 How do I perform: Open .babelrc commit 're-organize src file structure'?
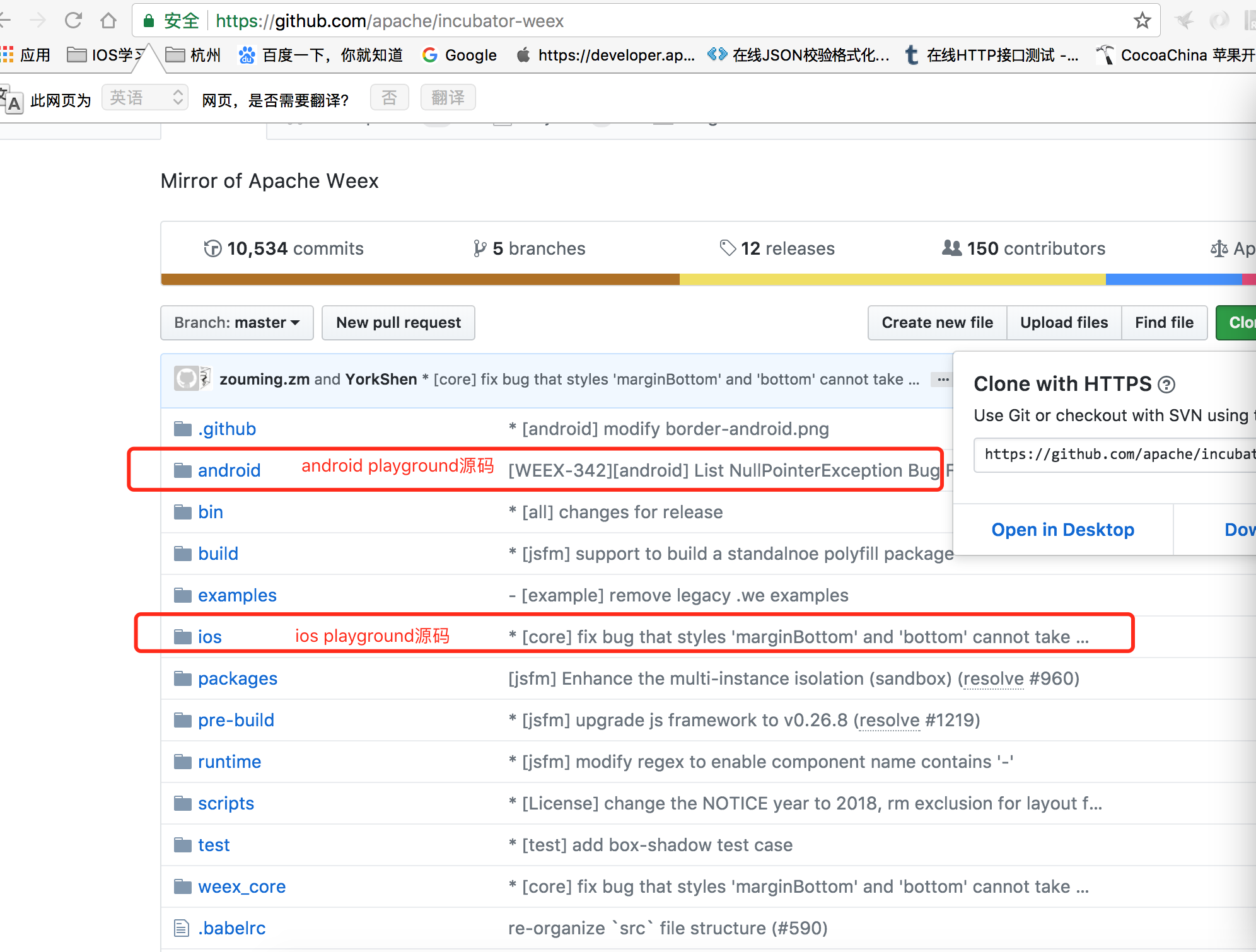click(x=668, y=928)
